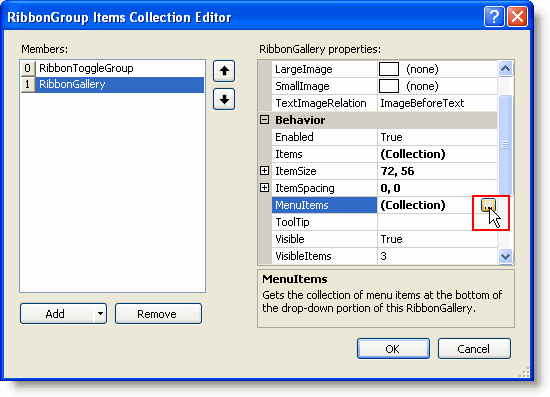
Task: Click the ItemSize value 72, 56
Action: coord(437,171)
